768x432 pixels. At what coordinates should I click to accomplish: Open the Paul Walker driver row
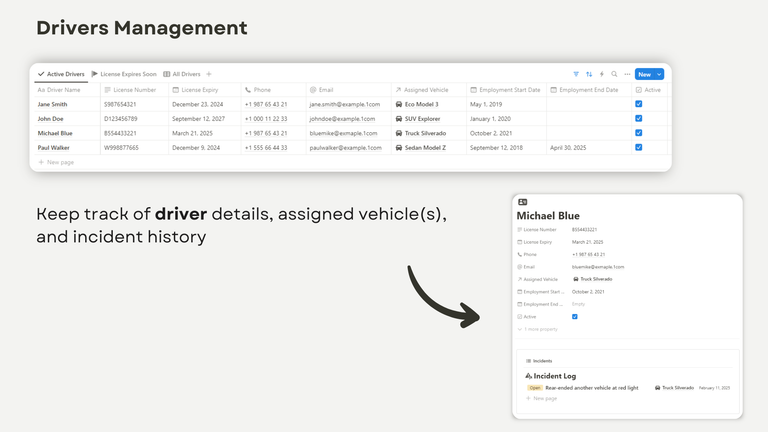point(53,147)
